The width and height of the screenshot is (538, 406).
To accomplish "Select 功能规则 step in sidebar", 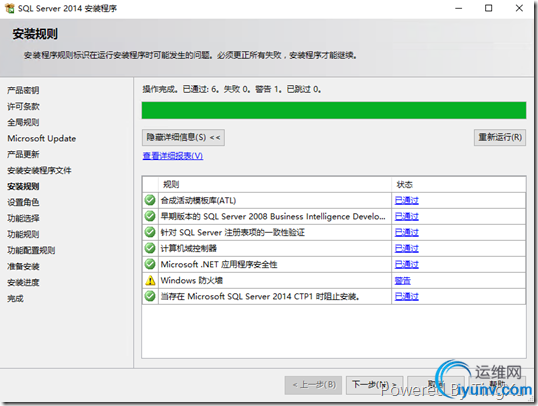I will point(23,234).
